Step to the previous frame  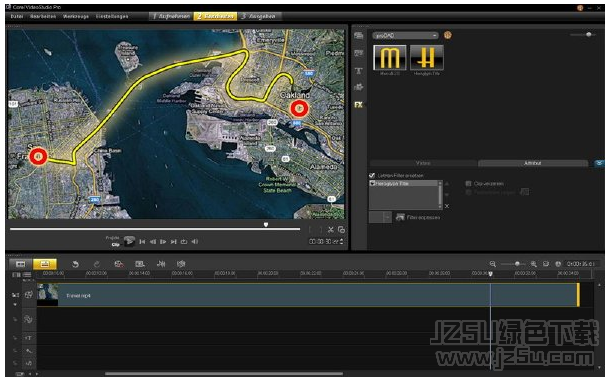[x=153, y=242]
